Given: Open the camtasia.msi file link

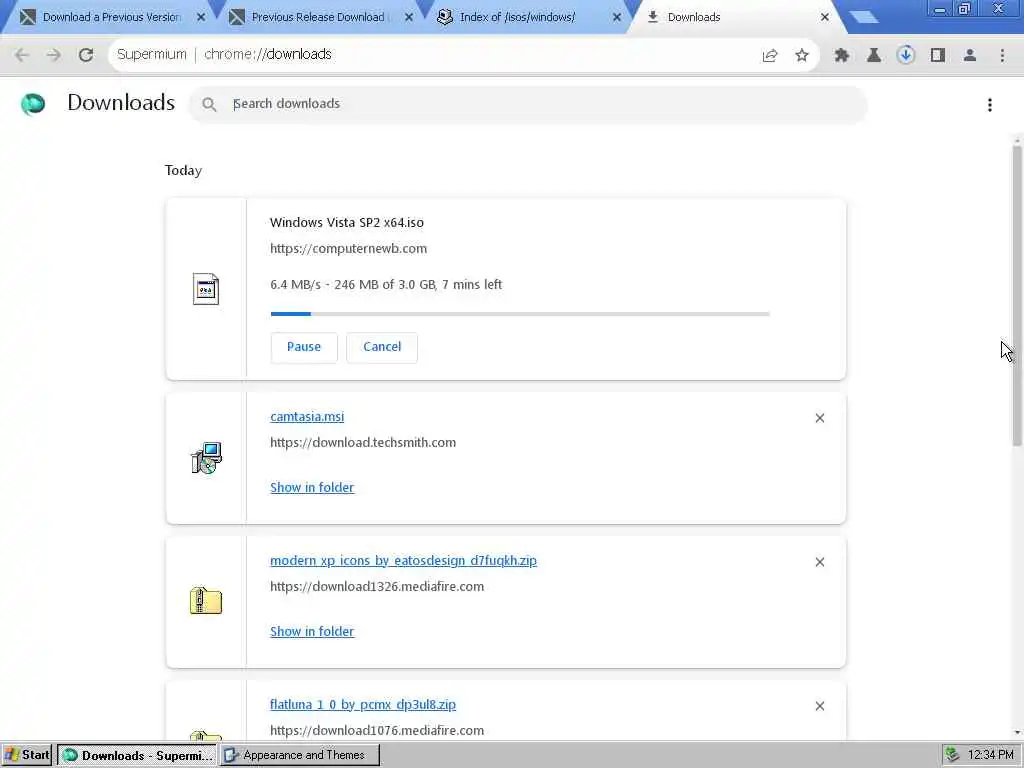Looking at the screenshot, I should click(x=307, y=417).
